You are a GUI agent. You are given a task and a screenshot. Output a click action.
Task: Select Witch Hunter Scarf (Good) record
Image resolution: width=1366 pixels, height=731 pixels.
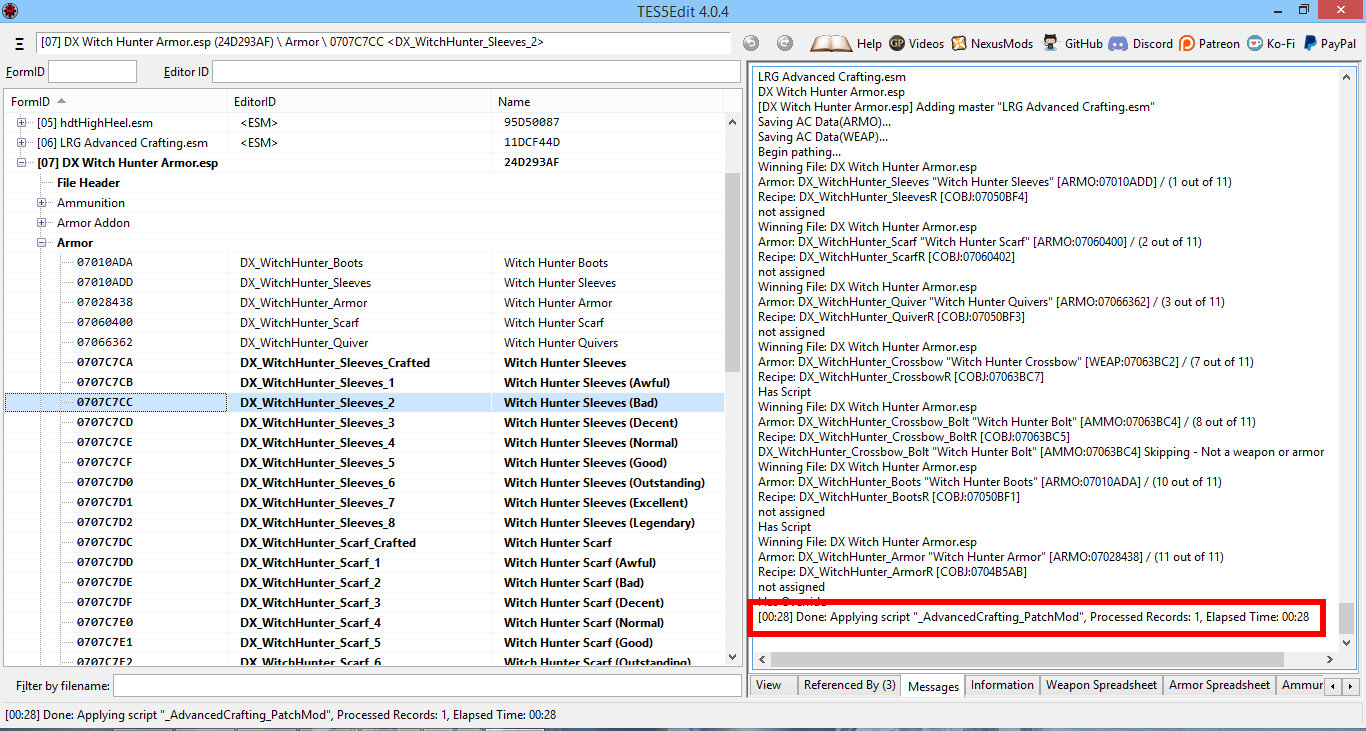click(x=364, y=642)
